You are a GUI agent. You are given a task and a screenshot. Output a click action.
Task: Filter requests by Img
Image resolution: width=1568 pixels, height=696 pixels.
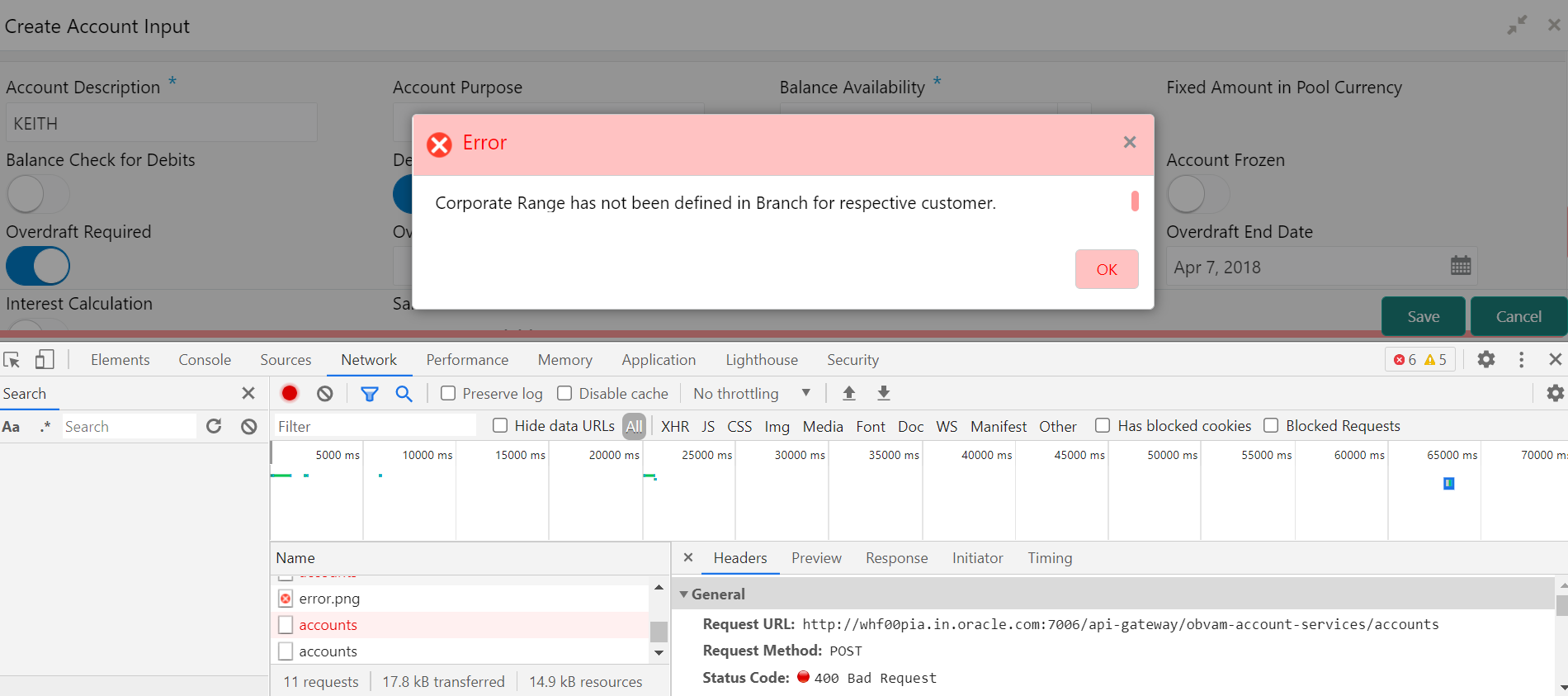(777, 426)
